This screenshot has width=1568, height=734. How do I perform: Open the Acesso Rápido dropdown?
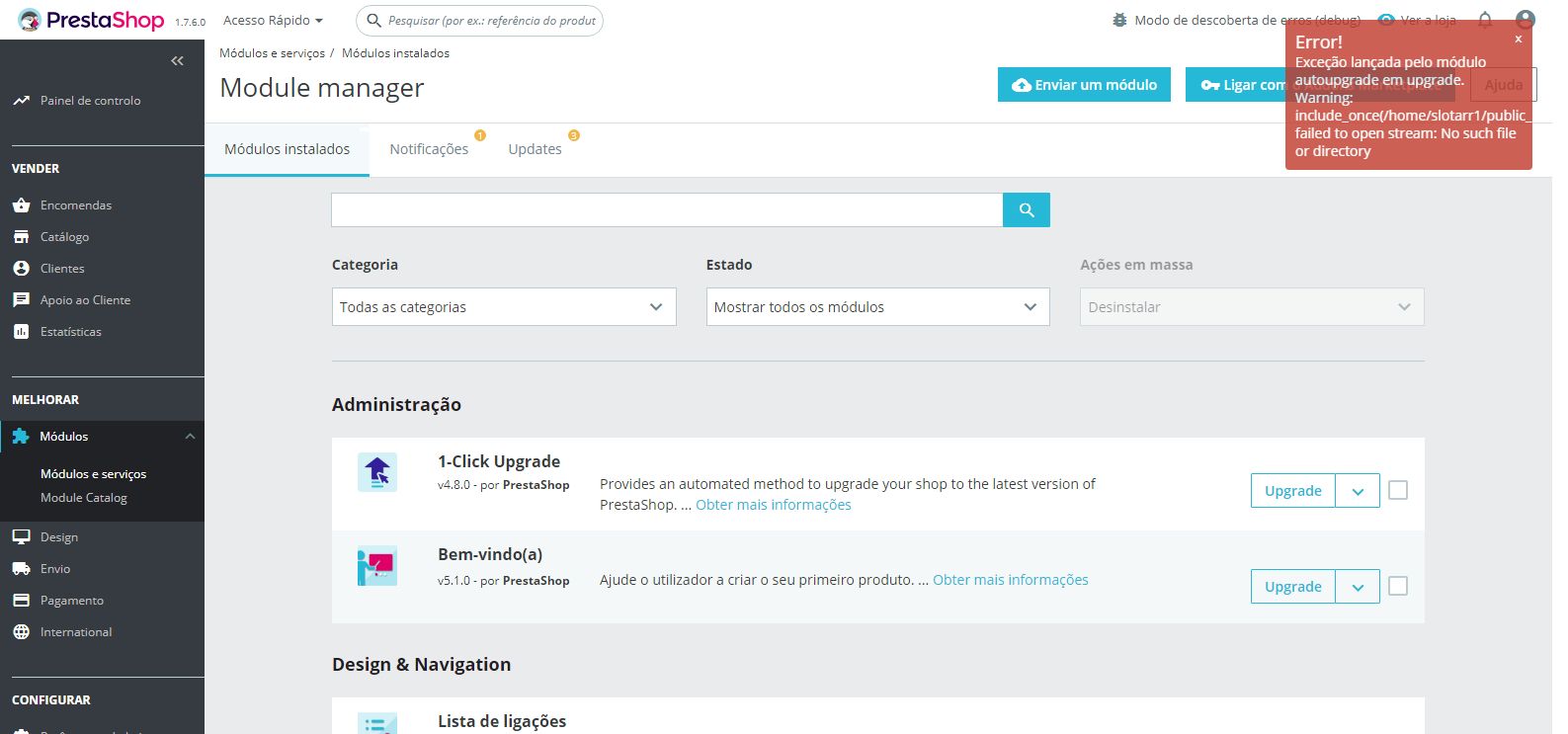tap(274, 20)
